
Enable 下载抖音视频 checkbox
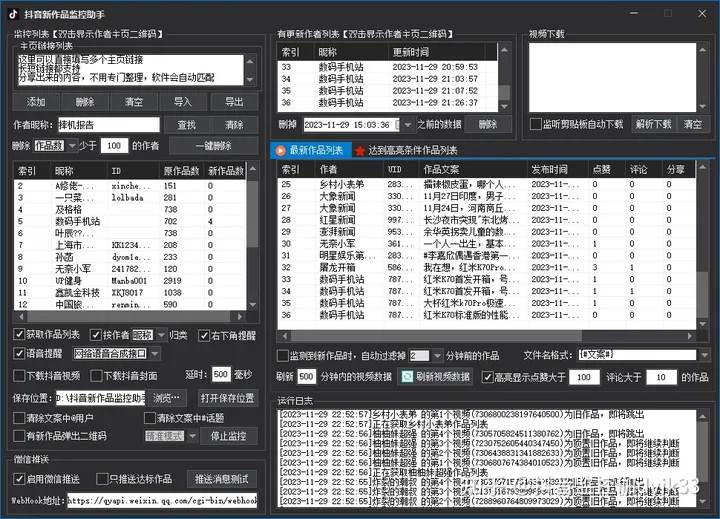click(19, 376)
